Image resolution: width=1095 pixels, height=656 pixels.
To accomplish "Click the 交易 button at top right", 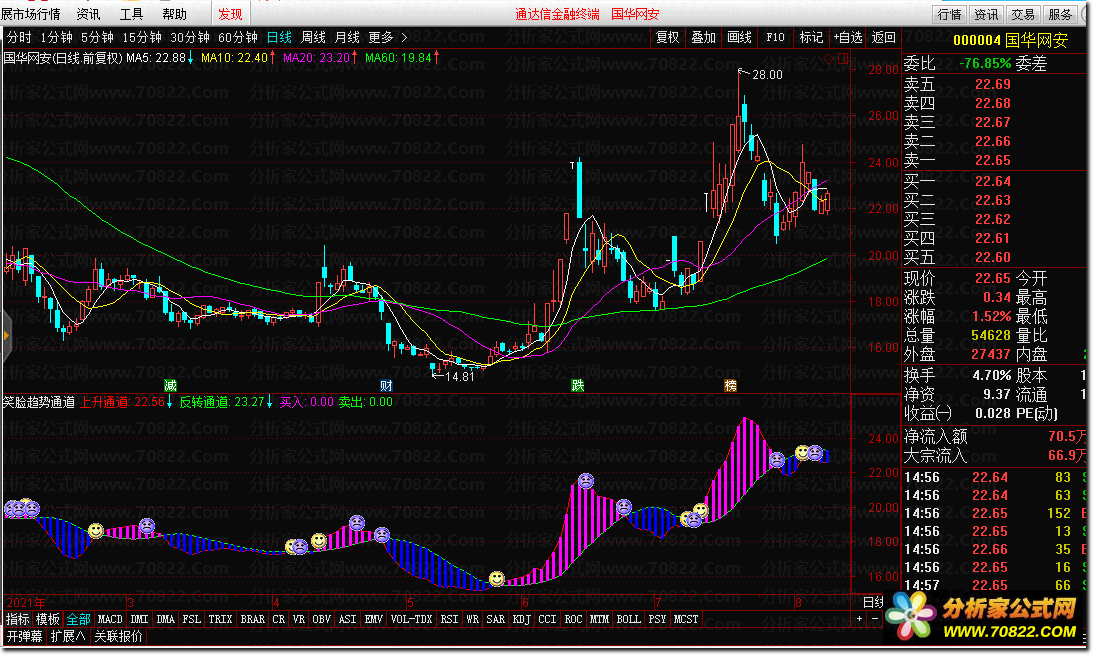I will tap(1023, 15).
